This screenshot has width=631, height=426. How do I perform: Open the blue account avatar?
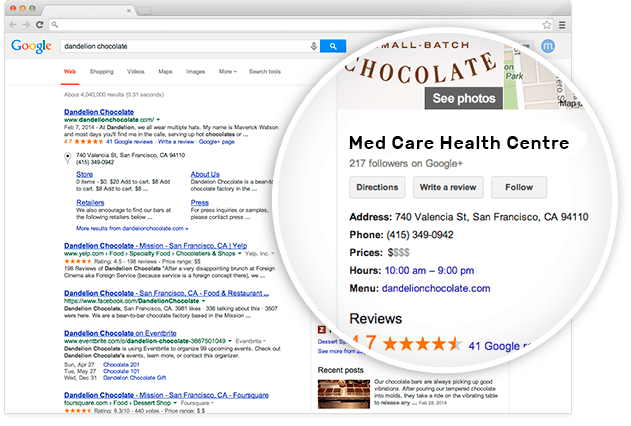click(x=548, y=46)
